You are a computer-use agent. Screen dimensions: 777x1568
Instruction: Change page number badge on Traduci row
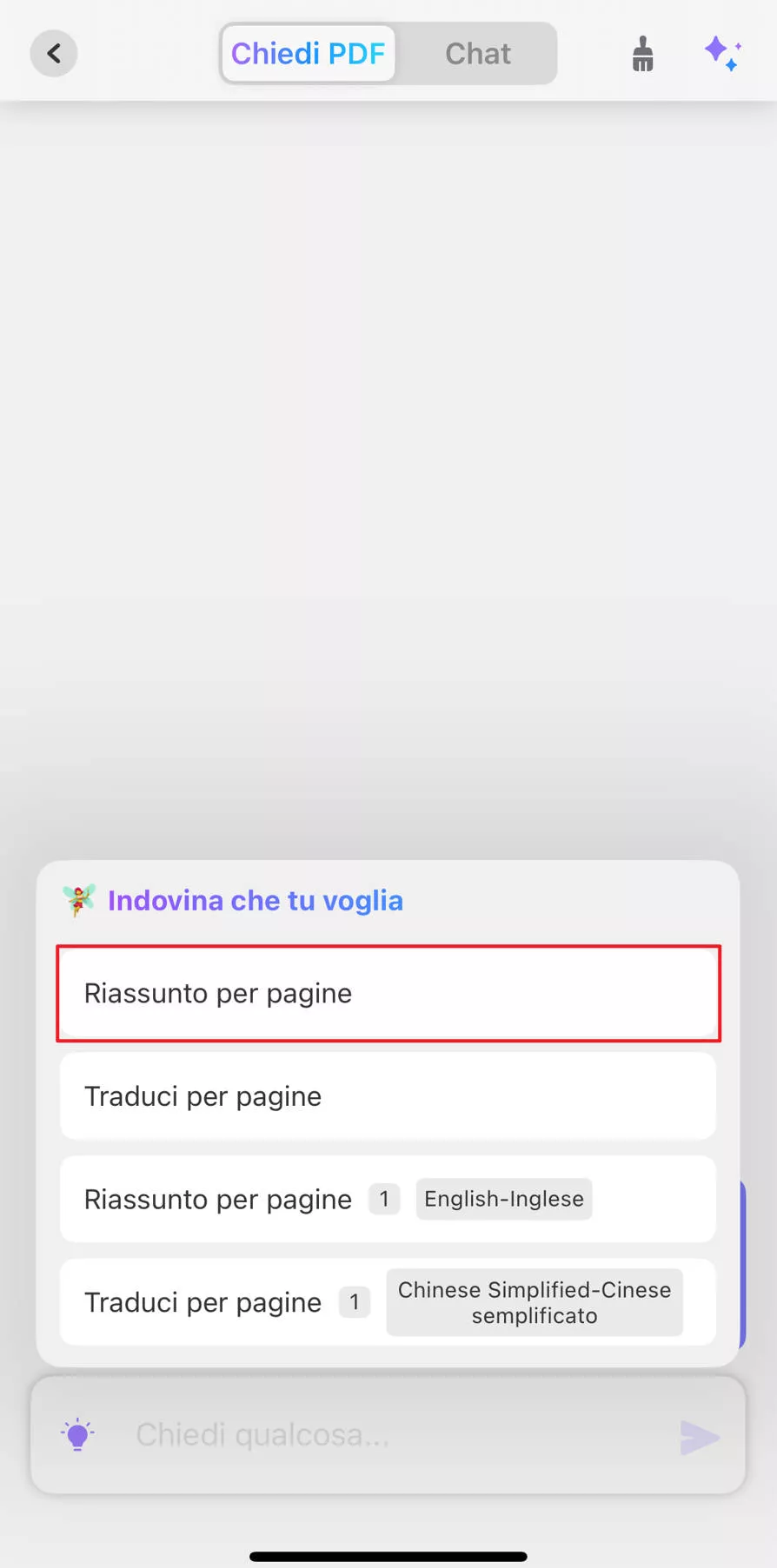(354, 1302)
